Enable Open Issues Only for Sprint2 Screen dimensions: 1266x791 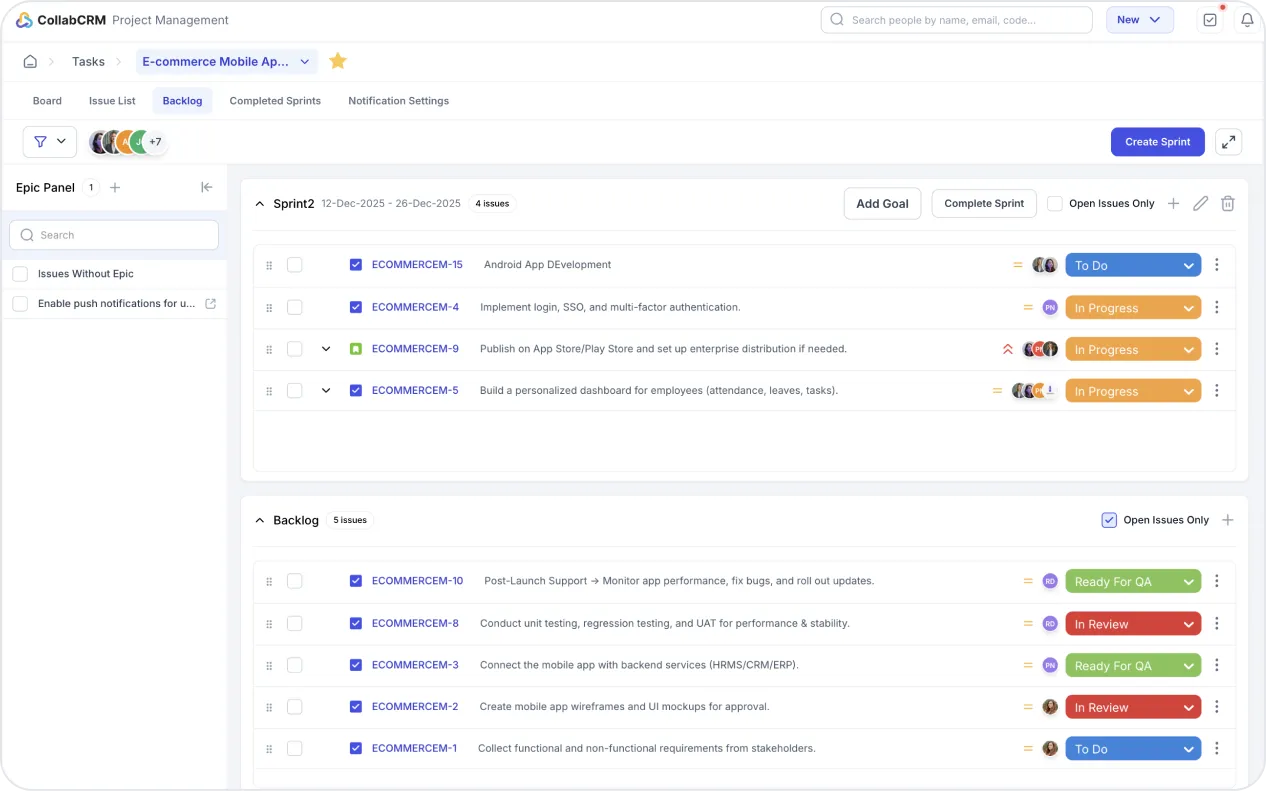point(1054,203)
